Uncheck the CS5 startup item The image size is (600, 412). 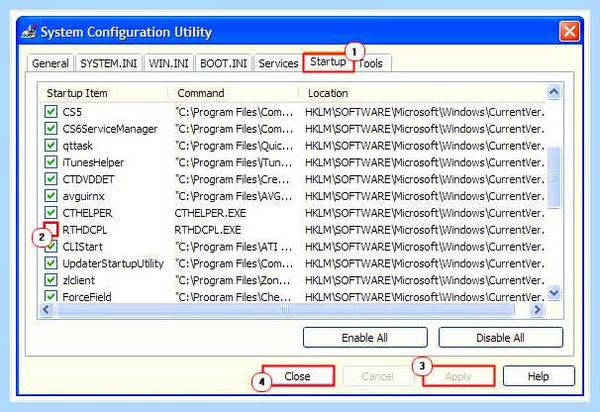[51, 112]
